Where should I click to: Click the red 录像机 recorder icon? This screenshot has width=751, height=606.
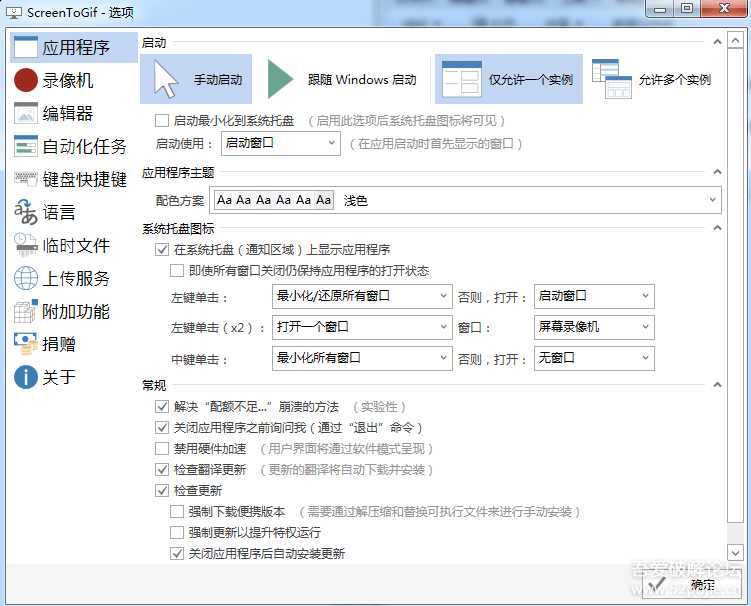26,80
